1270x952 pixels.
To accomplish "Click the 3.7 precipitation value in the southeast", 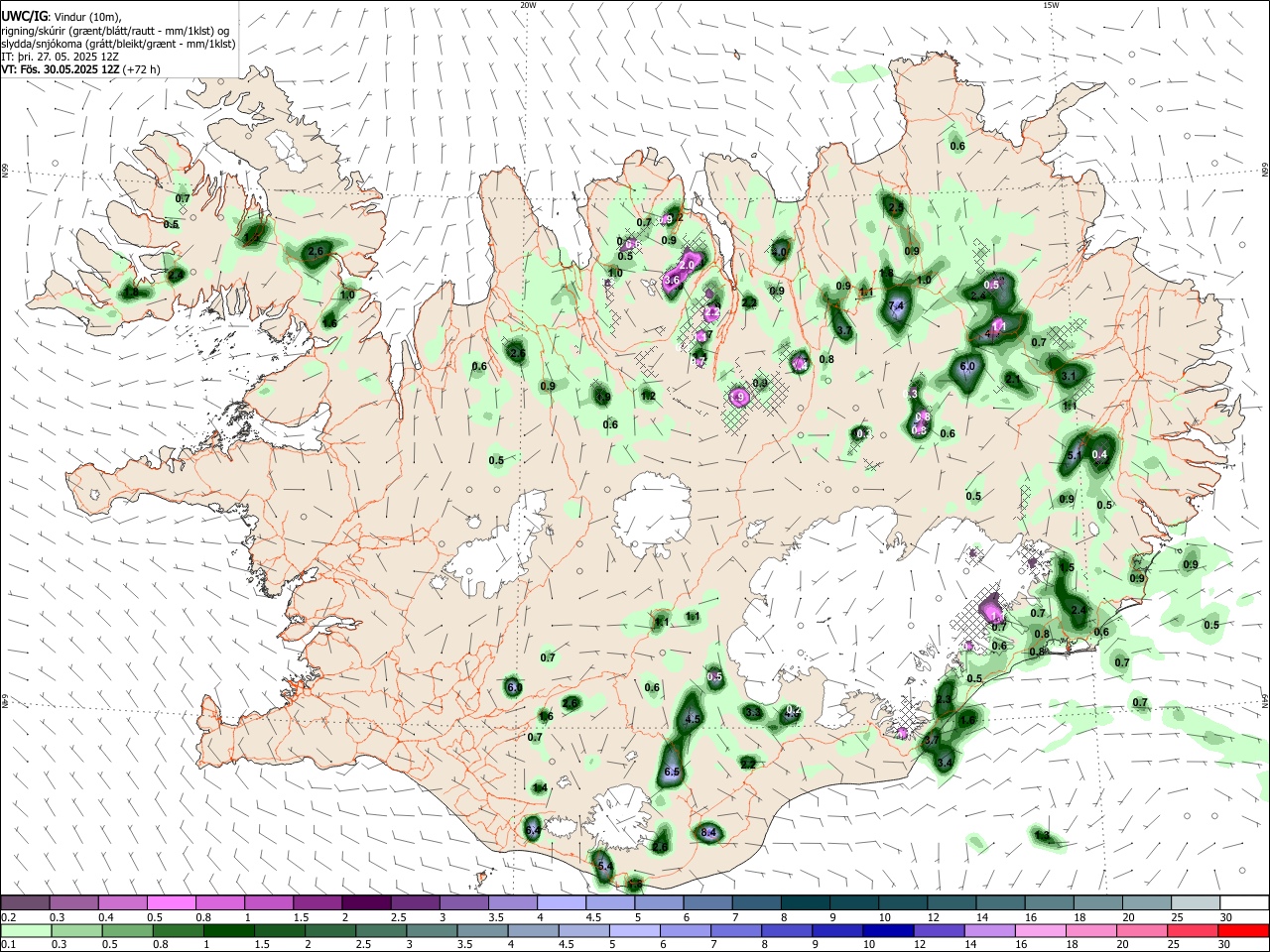I will (x=932, y=741).
